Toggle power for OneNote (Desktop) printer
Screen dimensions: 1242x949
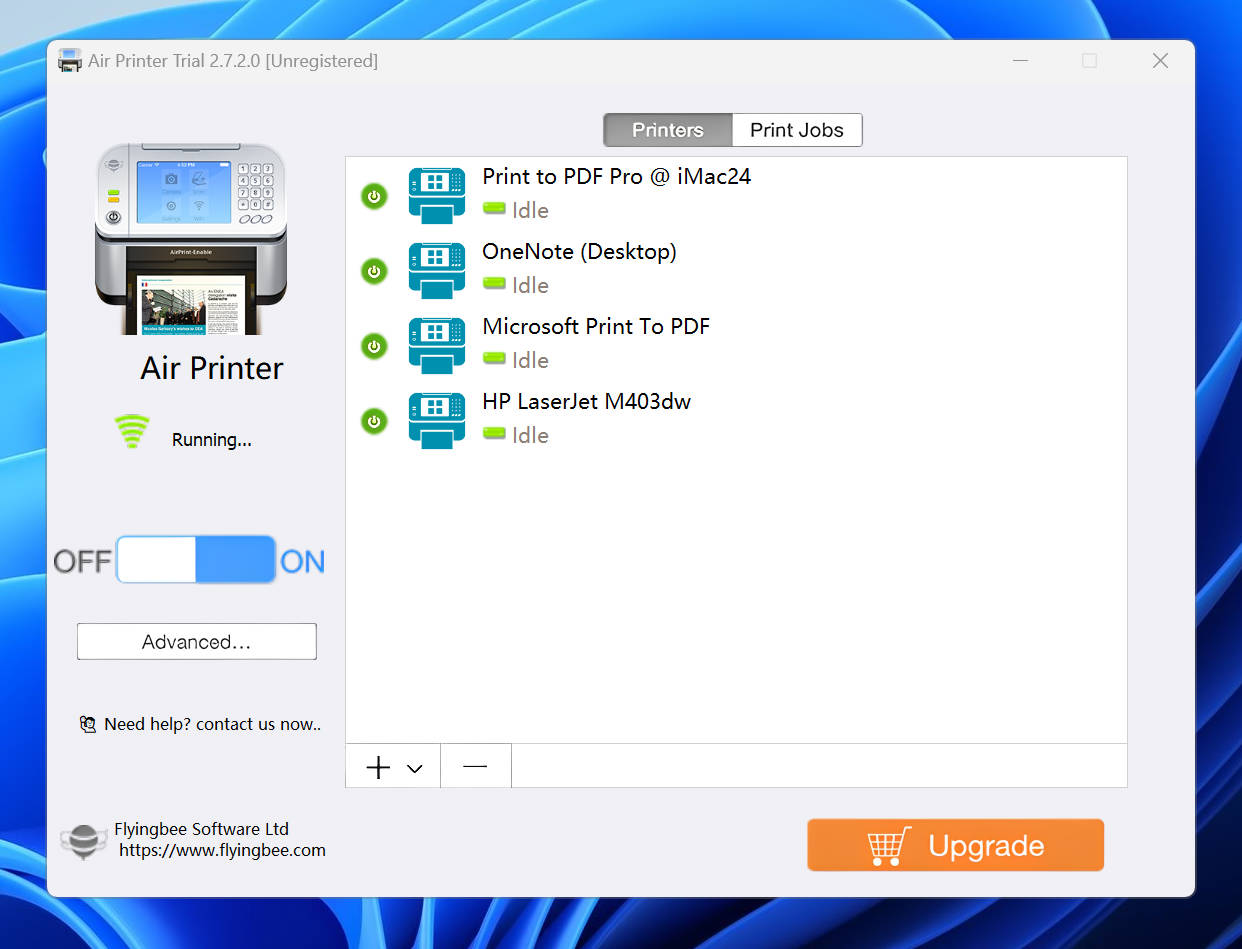(x=374, y=271)
